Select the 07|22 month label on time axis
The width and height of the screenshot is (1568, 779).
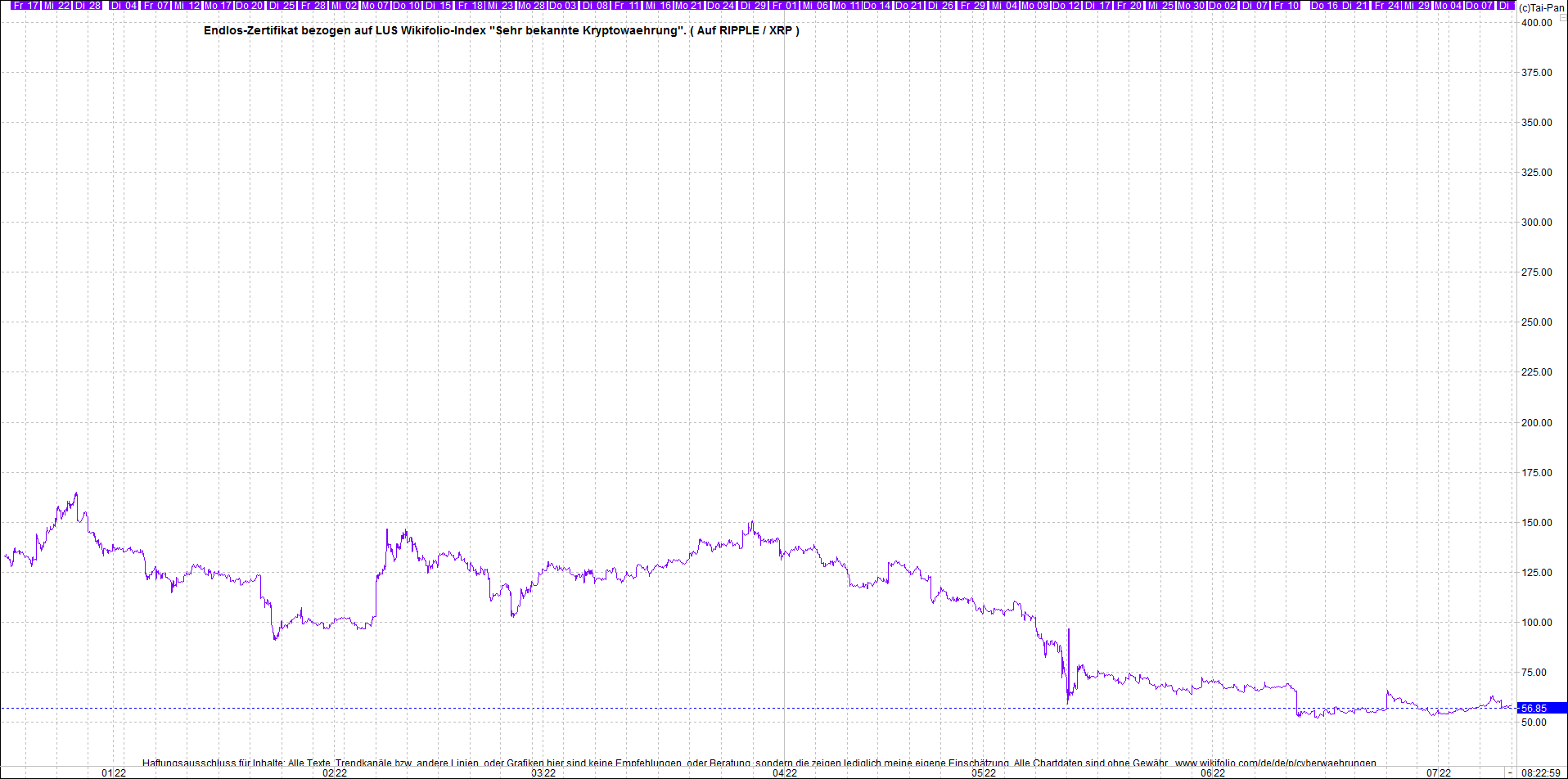[1439, 772]
